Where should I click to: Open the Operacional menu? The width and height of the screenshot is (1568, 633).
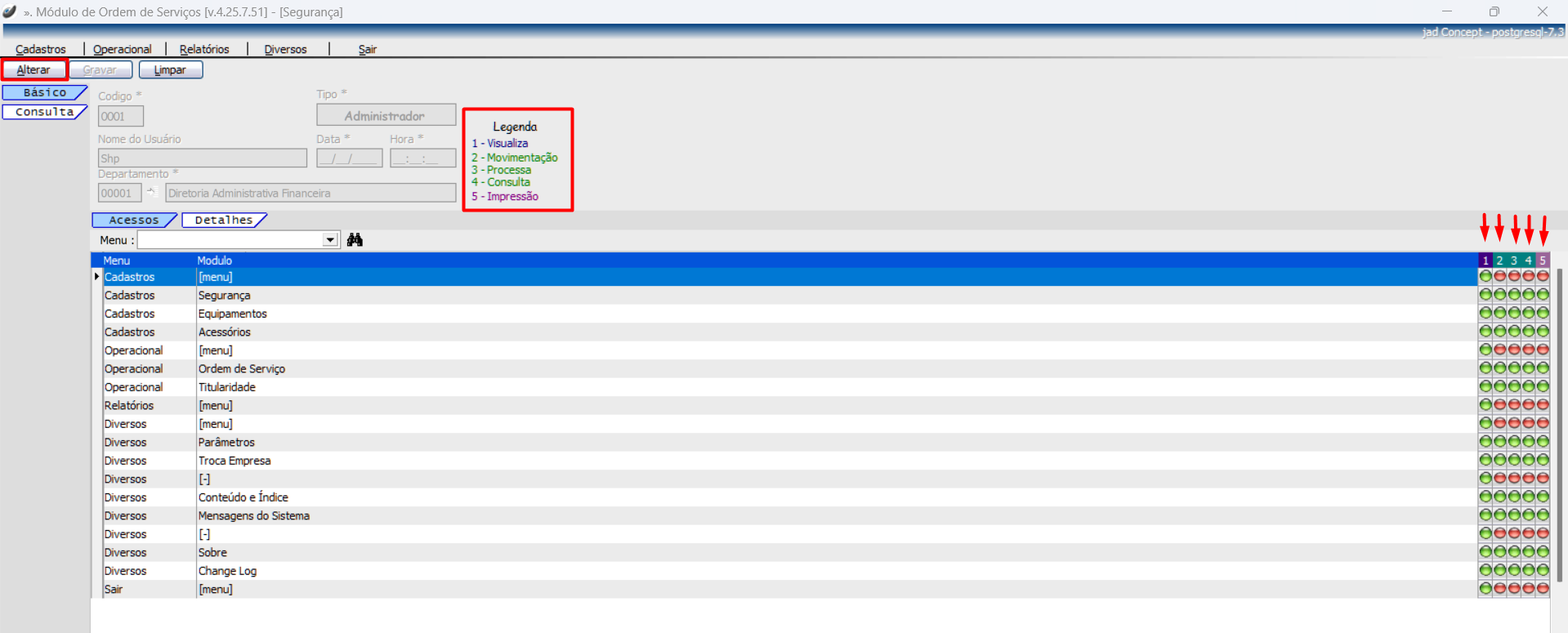coord(123,49)
